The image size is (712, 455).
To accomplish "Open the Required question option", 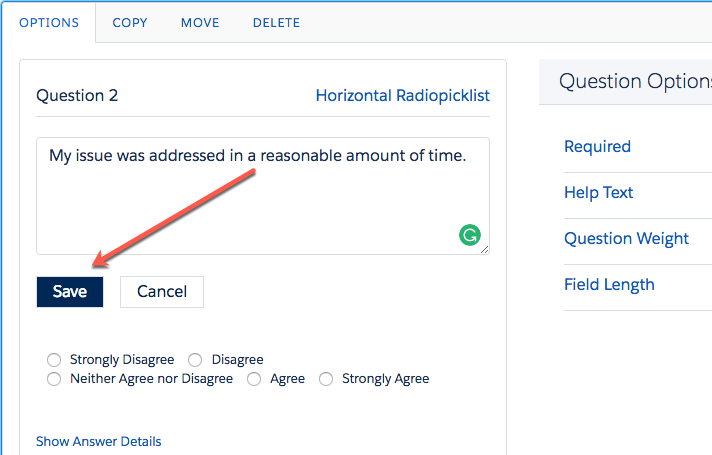I will click(597, 146).
